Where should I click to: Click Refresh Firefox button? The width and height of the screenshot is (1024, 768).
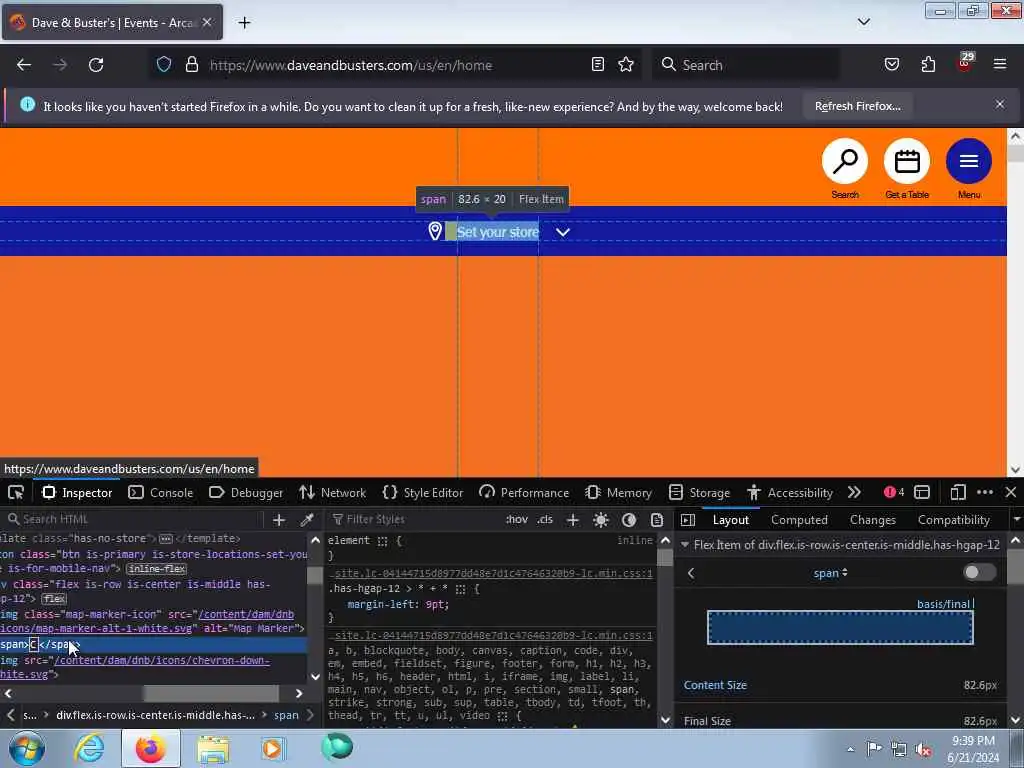point(857,106)
